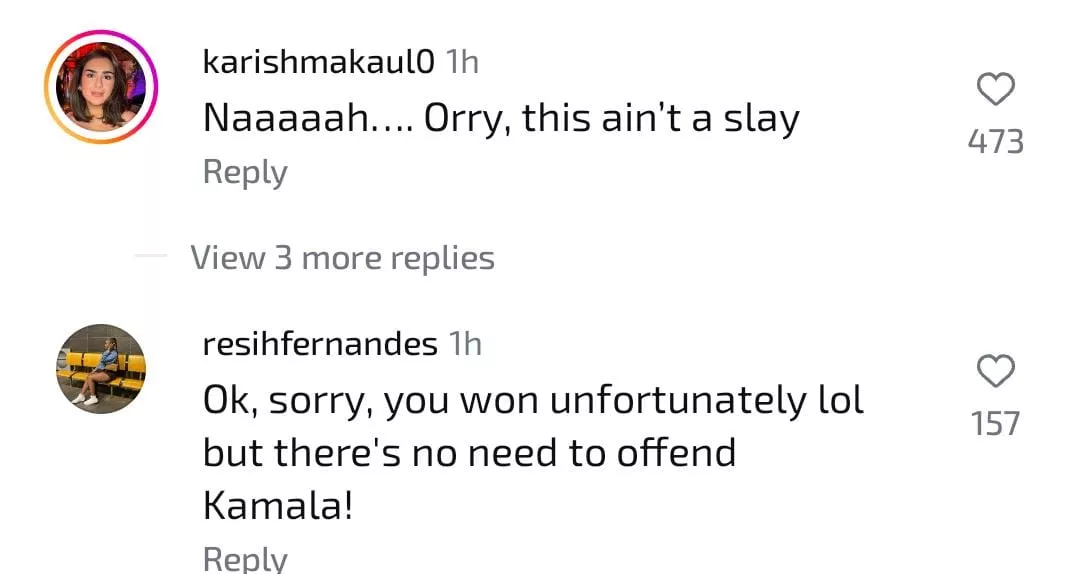The height and width of the screenshot is (574, 1080).
Task: Click the 1h timestamp beside karishmakaul0
Action: tap(461, 62)
